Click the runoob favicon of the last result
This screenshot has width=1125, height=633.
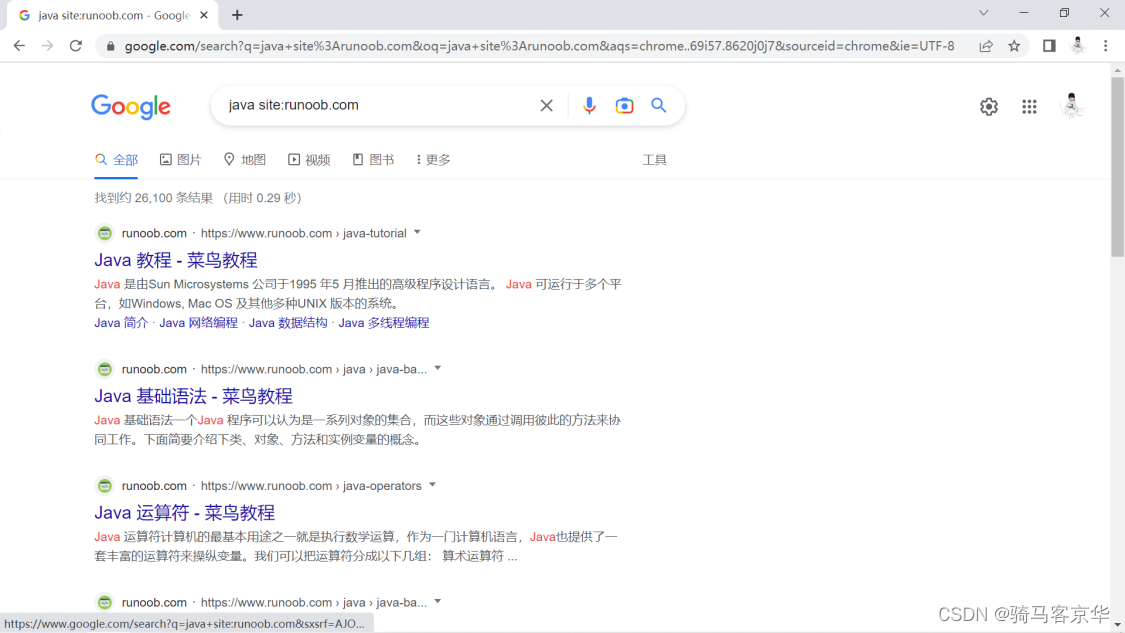(105, 602)
